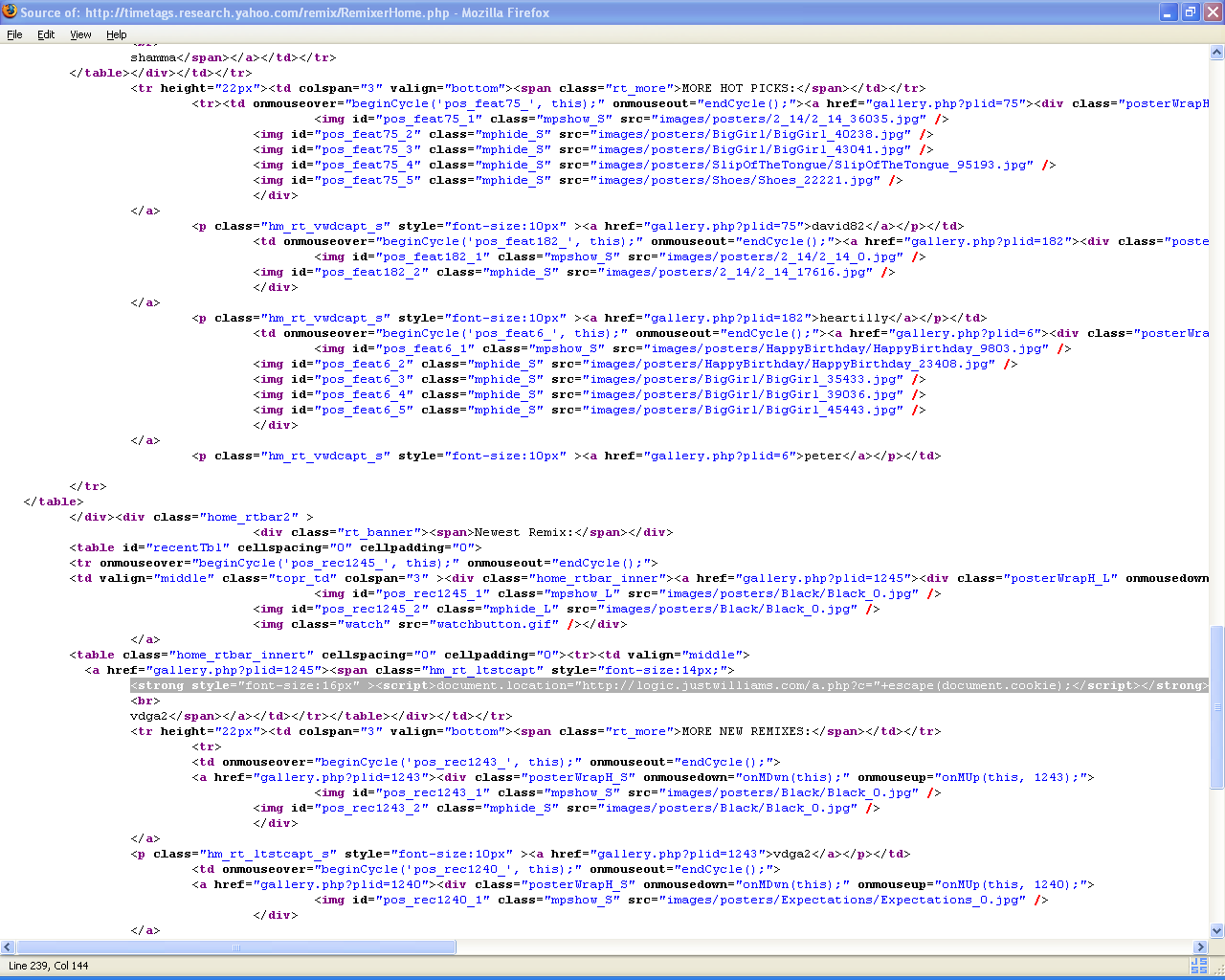Click 'rt_banner' class value
The width and height of the screenshot is (1225, 980).
379,532
